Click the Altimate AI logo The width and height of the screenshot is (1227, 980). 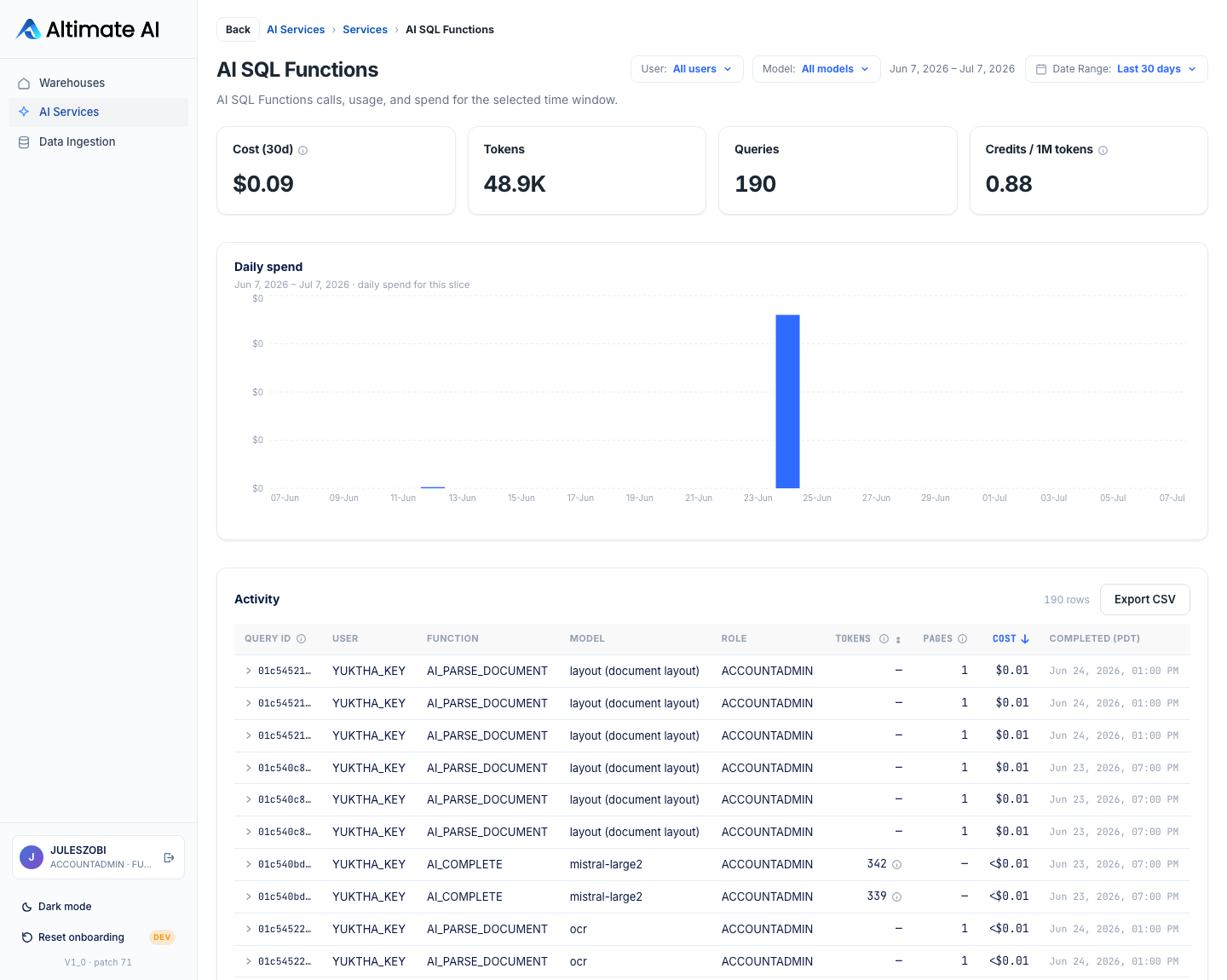click(88, 29)
